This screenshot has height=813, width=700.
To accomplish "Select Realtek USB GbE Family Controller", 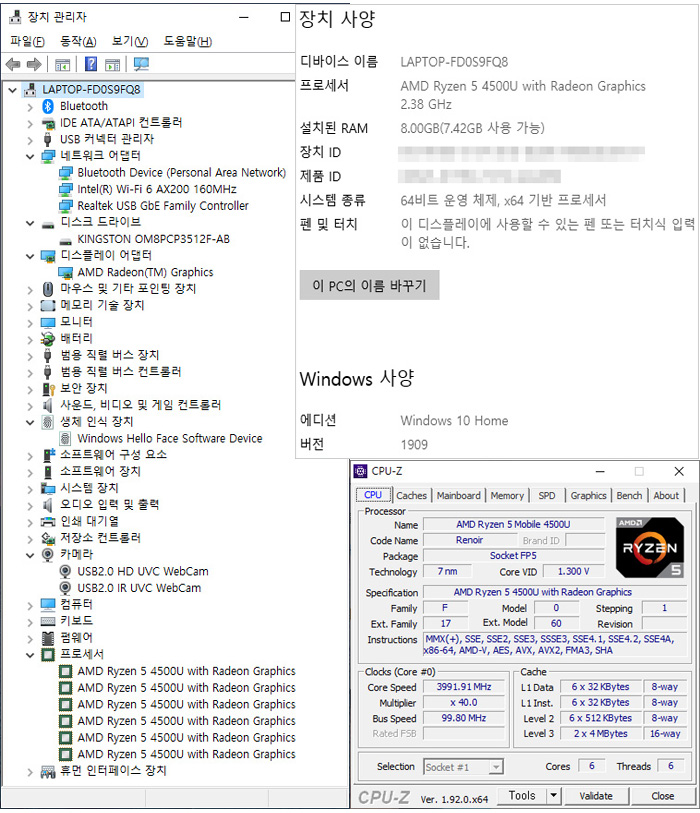I will pyautogui.click(x=163, y=206).
